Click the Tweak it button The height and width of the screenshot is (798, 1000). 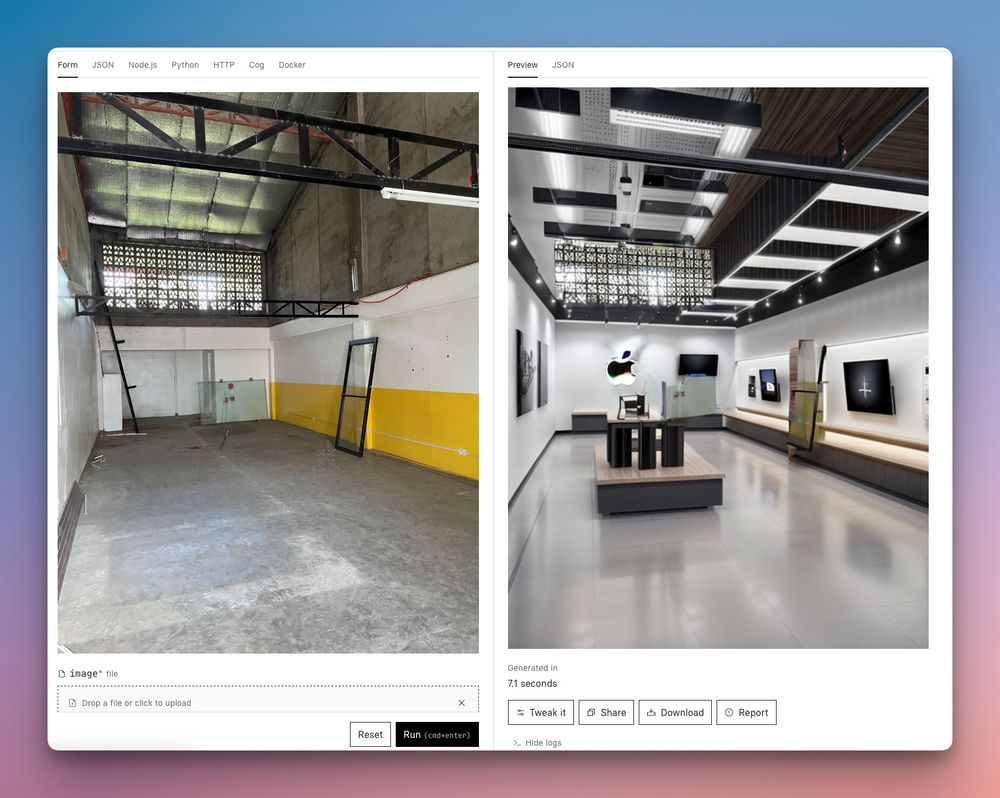click(x=541, y=713)
